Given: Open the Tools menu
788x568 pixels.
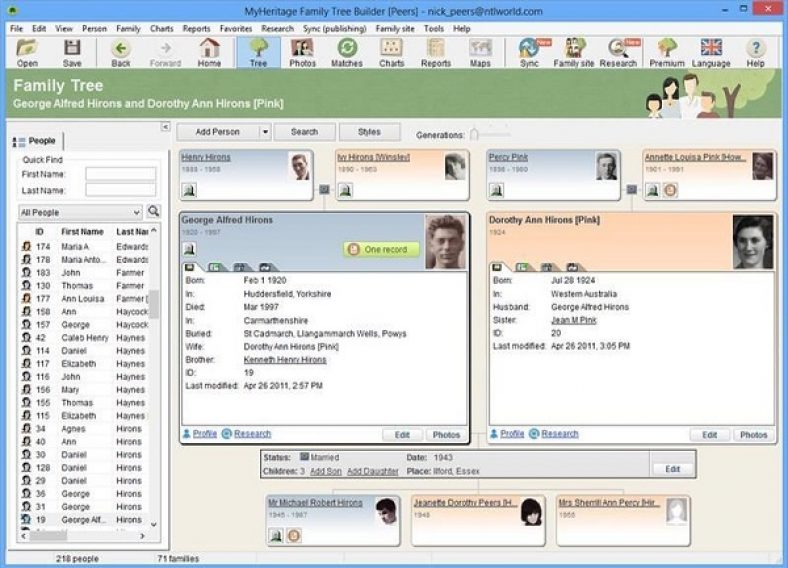Looking at the screenshot, I should (434, 29).
